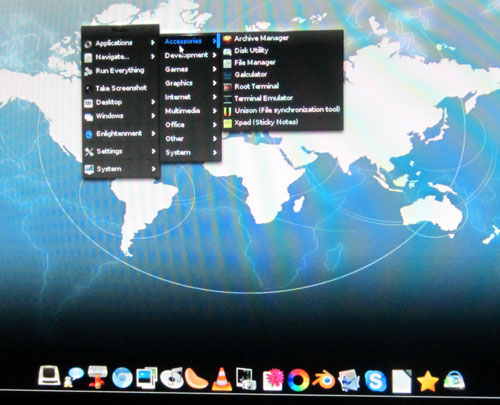Click Unison file synchronization tool entry
500x405 pixels.
pos(282,110)
